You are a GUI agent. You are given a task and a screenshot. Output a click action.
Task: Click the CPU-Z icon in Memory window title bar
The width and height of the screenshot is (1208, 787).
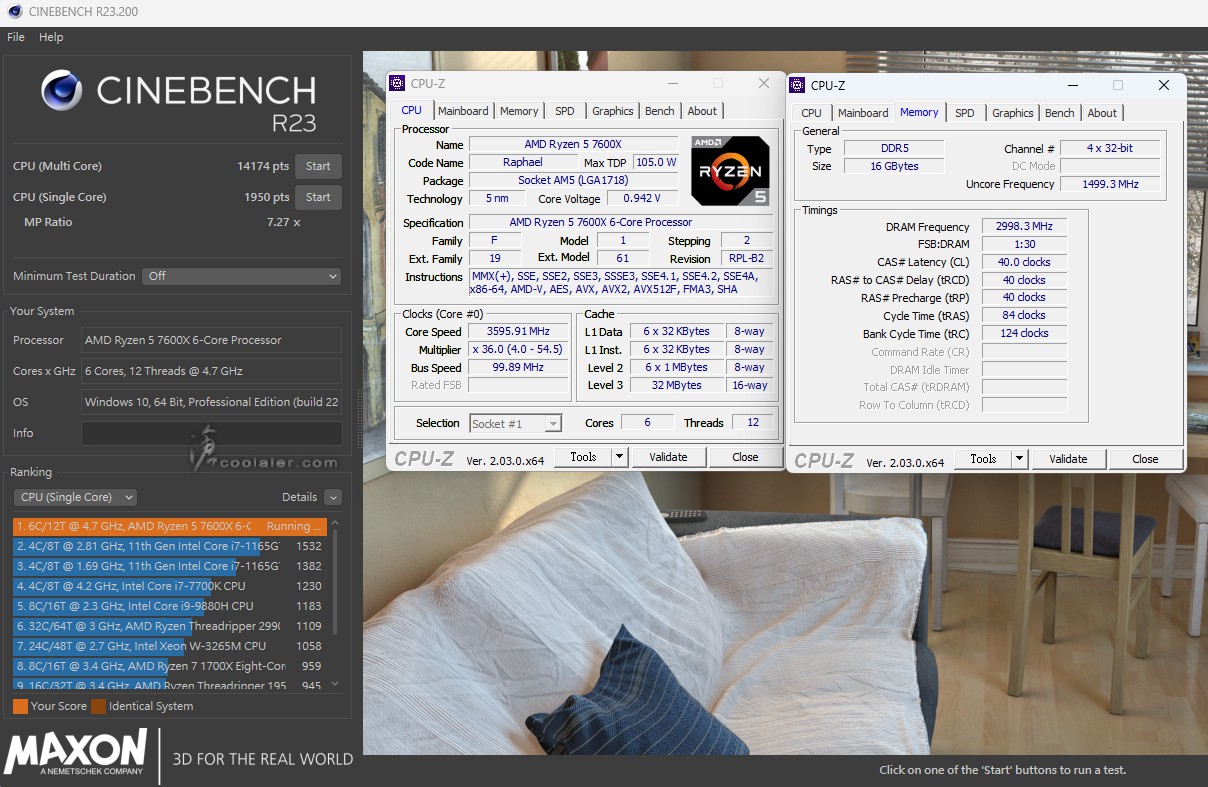coord(798,85)
